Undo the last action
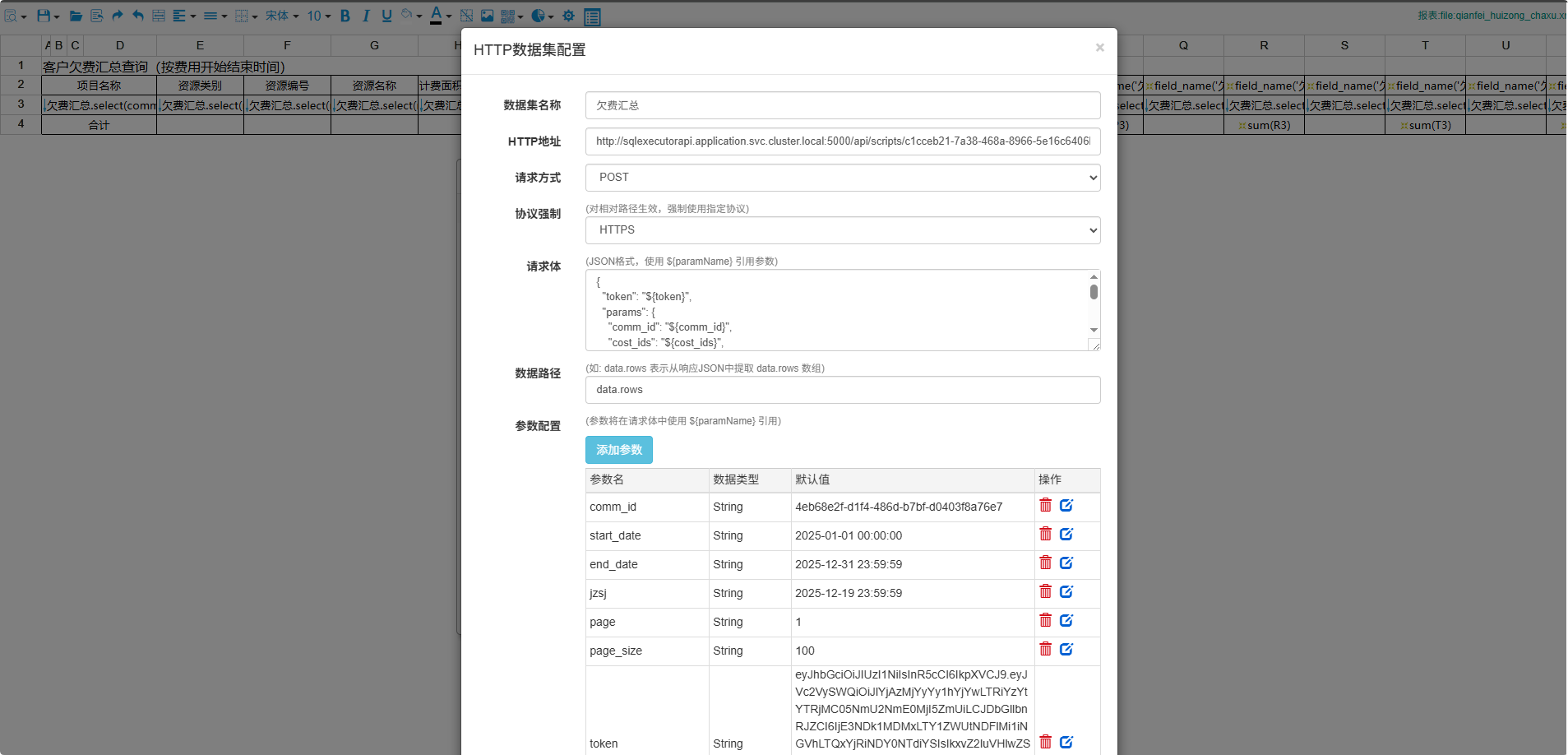 point(137,16)
